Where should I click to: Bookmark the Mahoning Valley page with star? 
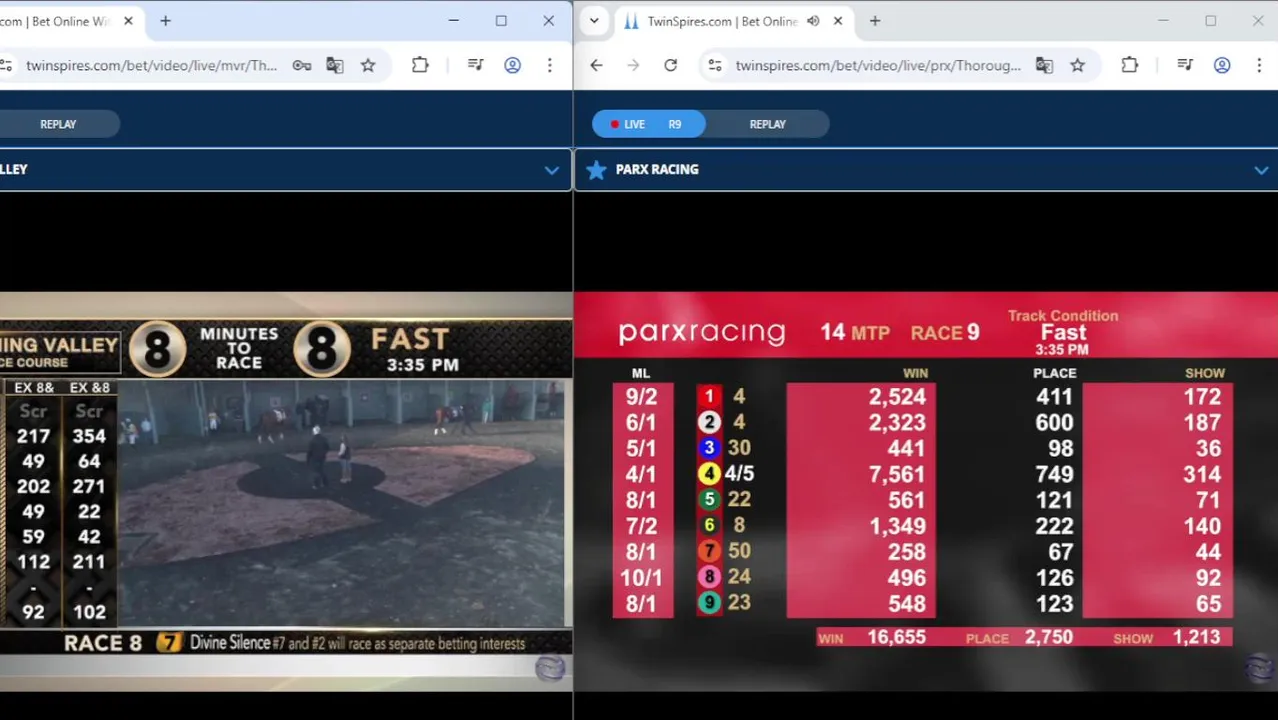[x=368, y=65]
